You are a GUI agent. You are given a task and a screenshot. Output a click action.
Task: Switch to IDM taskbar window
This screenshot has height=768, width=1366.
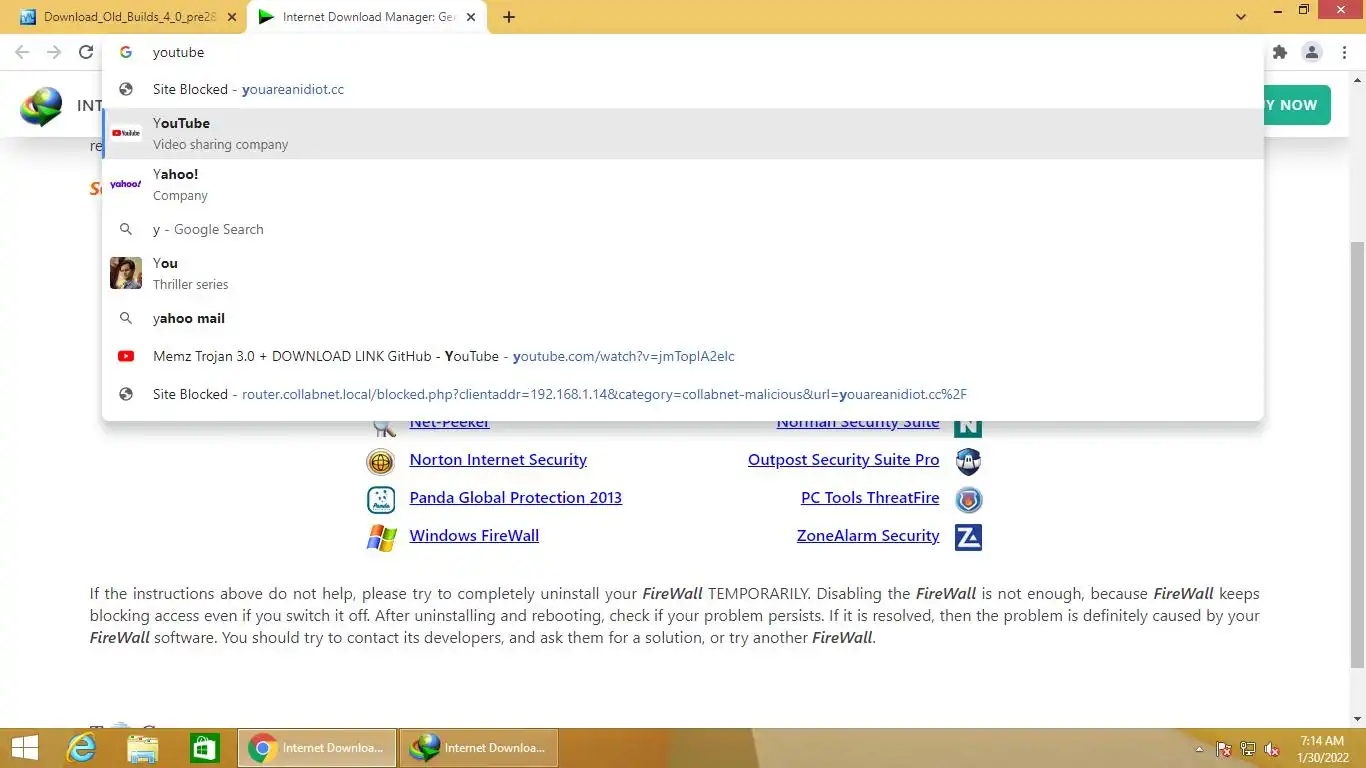click(x=478, y=748)
